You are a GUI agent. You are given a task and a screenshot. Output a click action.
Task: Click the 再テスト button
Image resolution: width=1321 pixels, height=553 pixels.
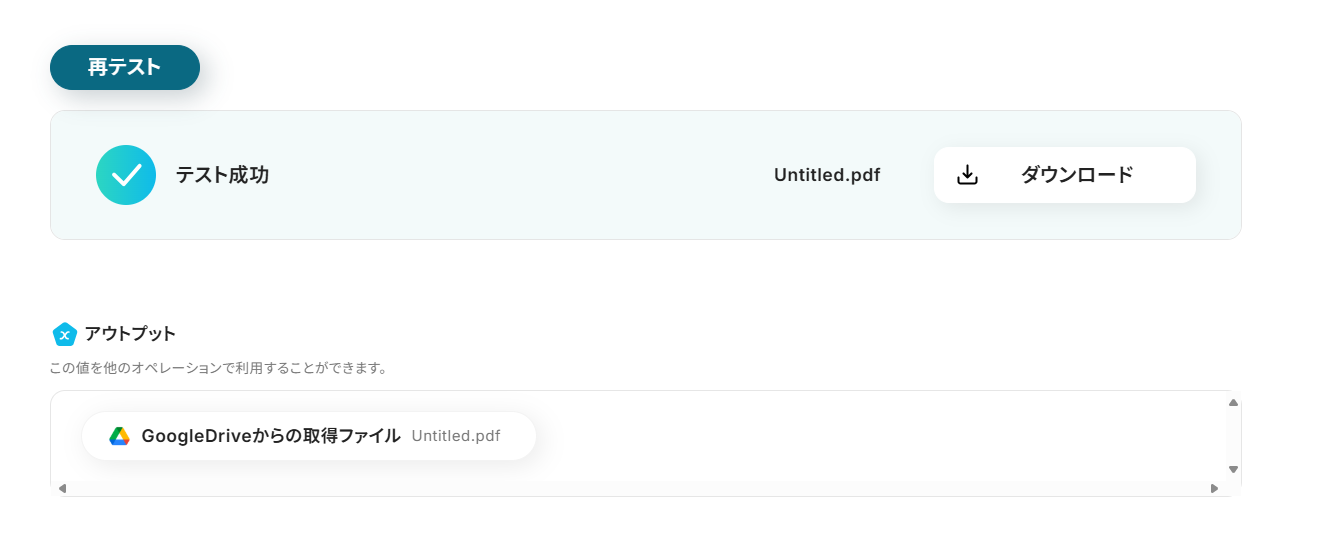[125, 68]
